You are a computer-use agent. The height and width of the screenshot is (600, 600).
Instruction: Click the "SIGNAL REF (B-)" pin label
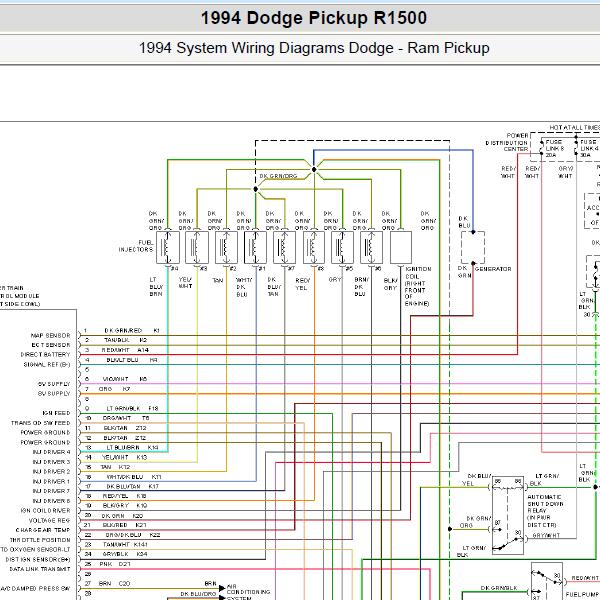(47, 365)
